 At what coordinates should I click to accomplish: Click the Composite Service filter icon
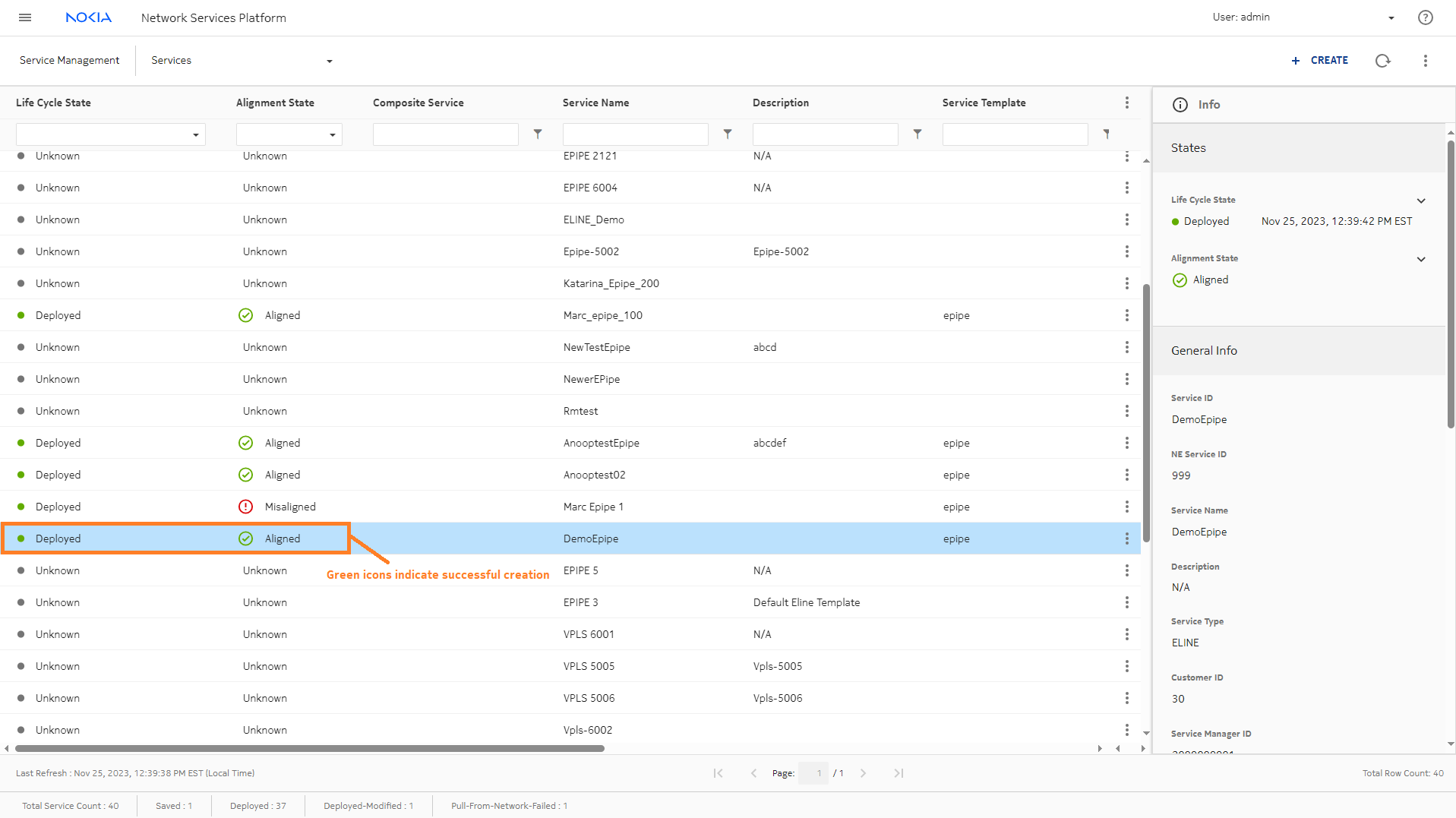pos(538,134)
